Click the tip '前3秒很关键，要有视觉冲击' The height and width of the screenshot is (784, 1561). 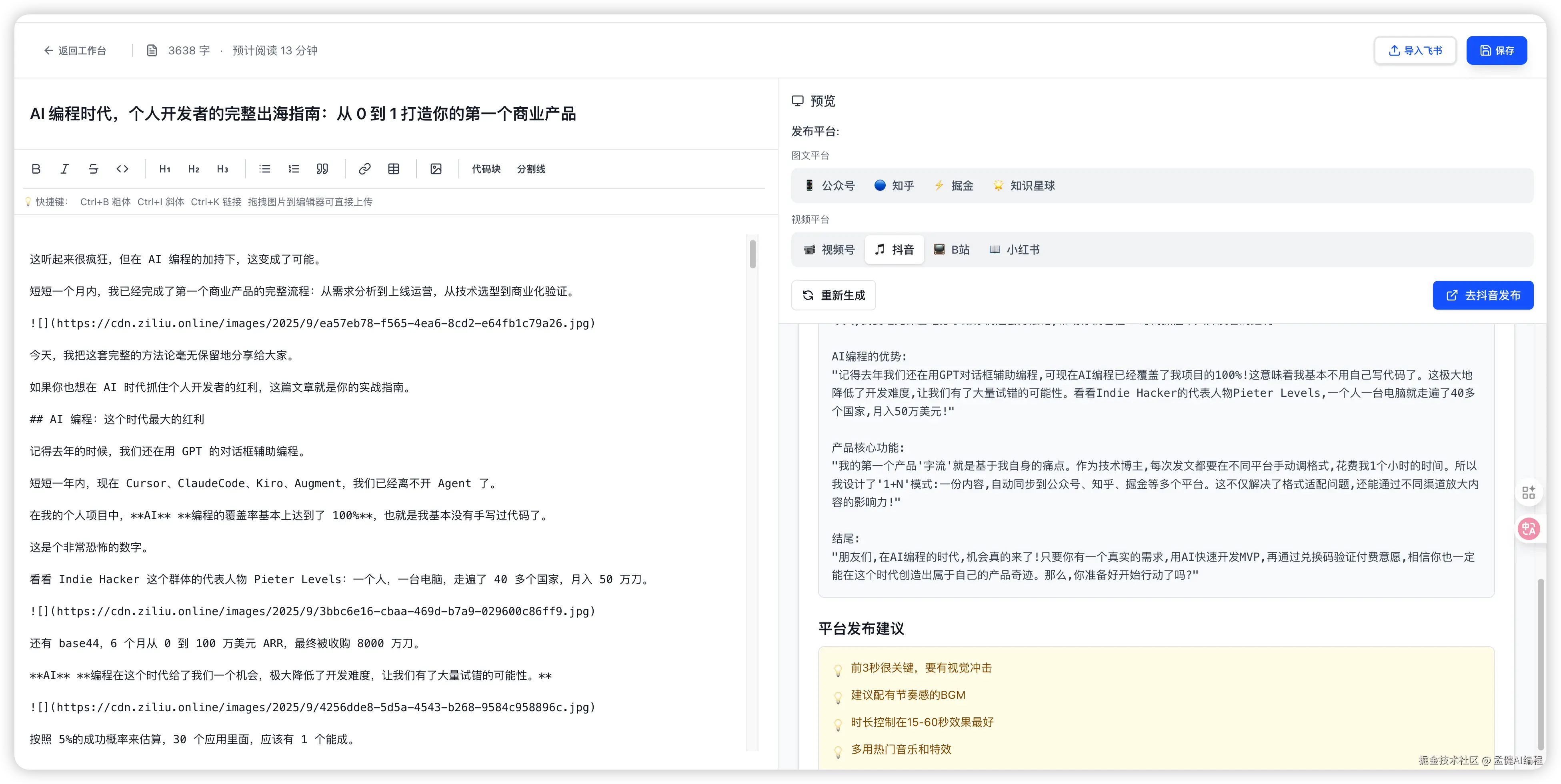[x=921, y=668]
